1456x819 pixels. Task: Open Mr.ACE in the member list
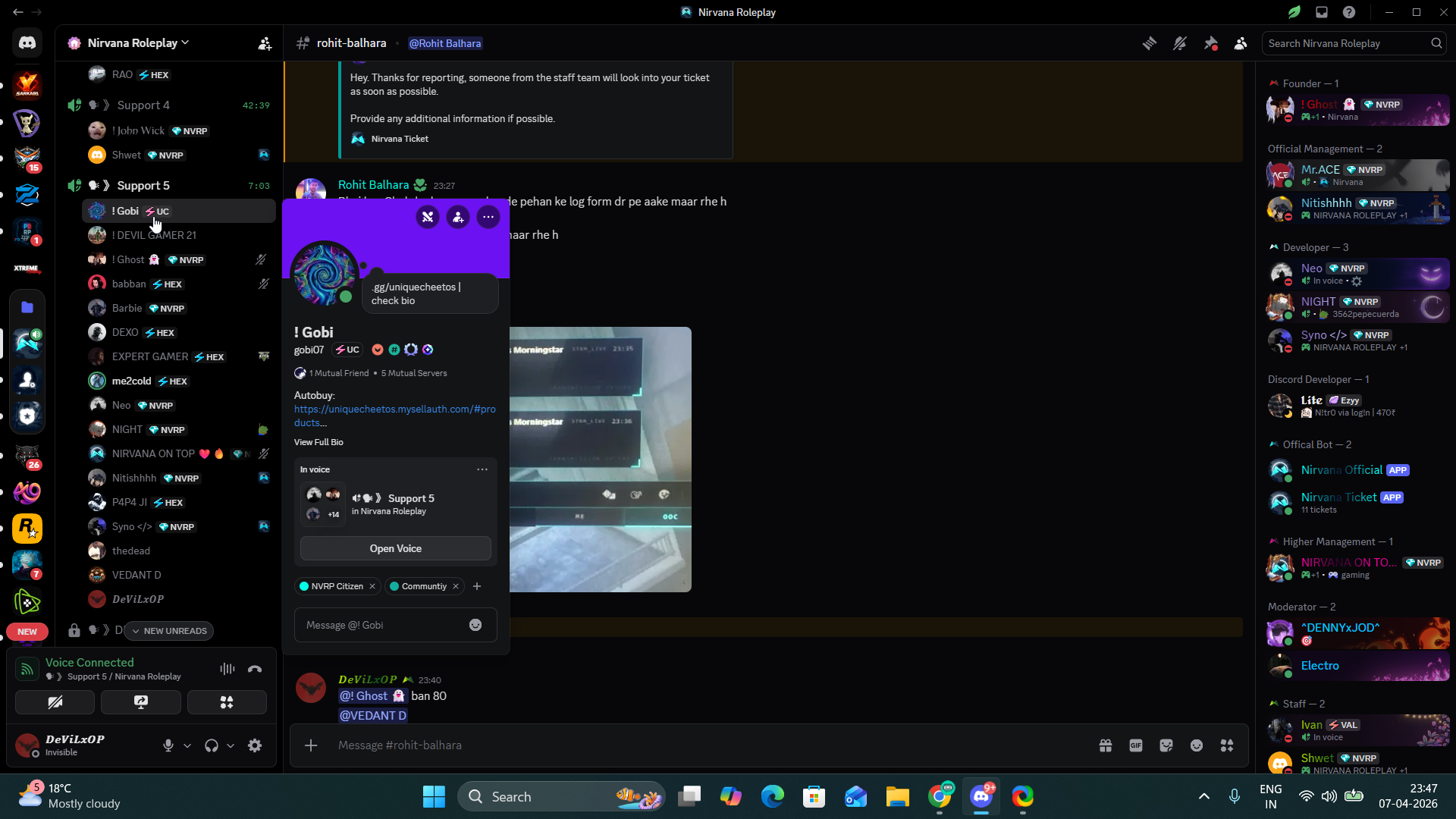[1357, 175]
